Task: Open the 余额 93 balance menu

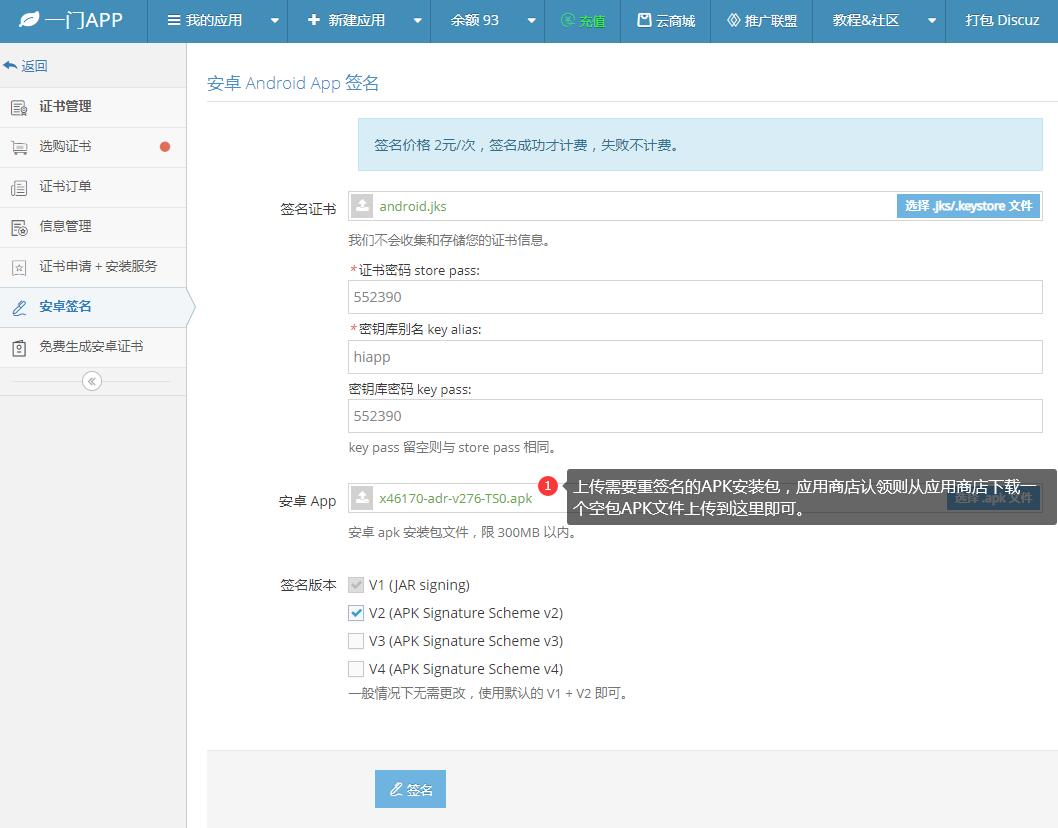Action: [x=474, y=20]
